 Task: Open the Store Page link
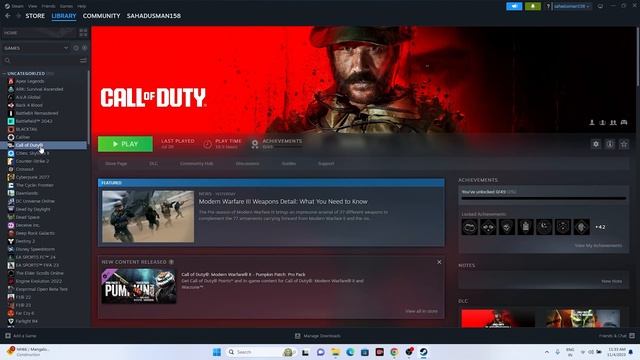pyautogui.click(x=116, y=164)
